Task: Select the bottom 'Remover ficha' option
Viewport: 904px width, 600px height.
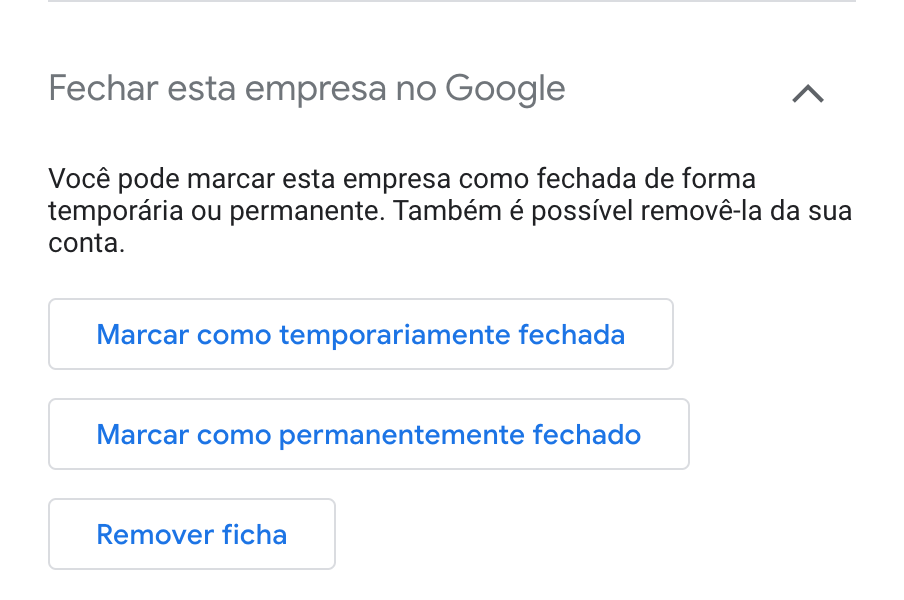Action: coord(192,534)
